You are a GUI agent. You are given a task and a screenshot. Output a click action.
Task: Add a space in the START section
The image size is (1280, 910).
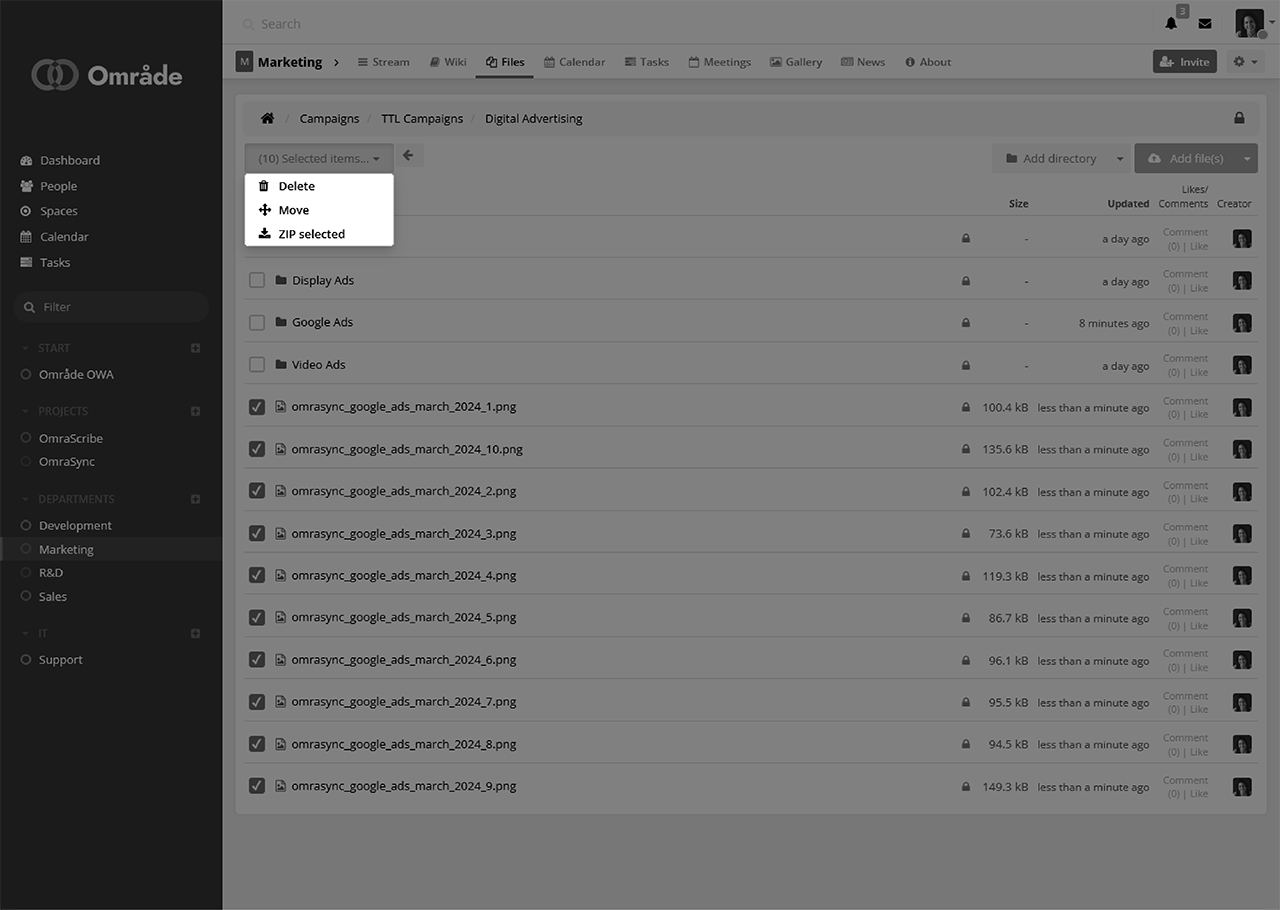click(x=196, y=348)
